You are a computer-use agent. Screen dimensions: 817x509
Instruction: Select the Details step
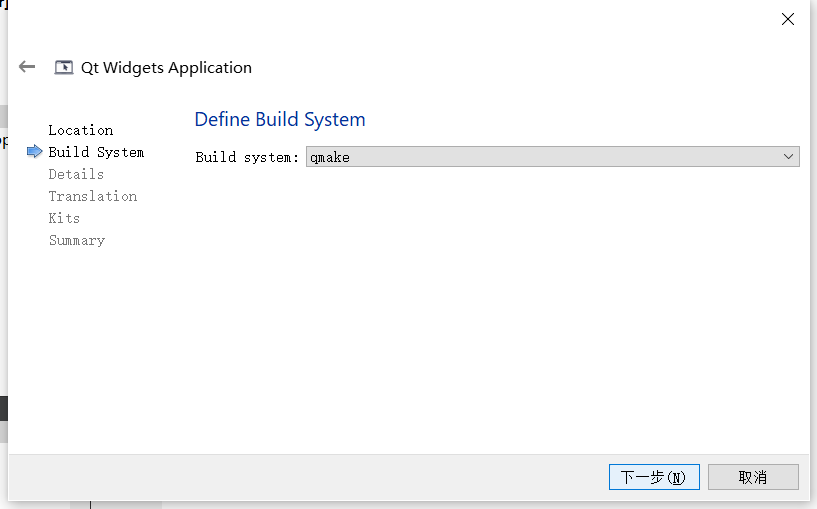[x=76, y=174]
